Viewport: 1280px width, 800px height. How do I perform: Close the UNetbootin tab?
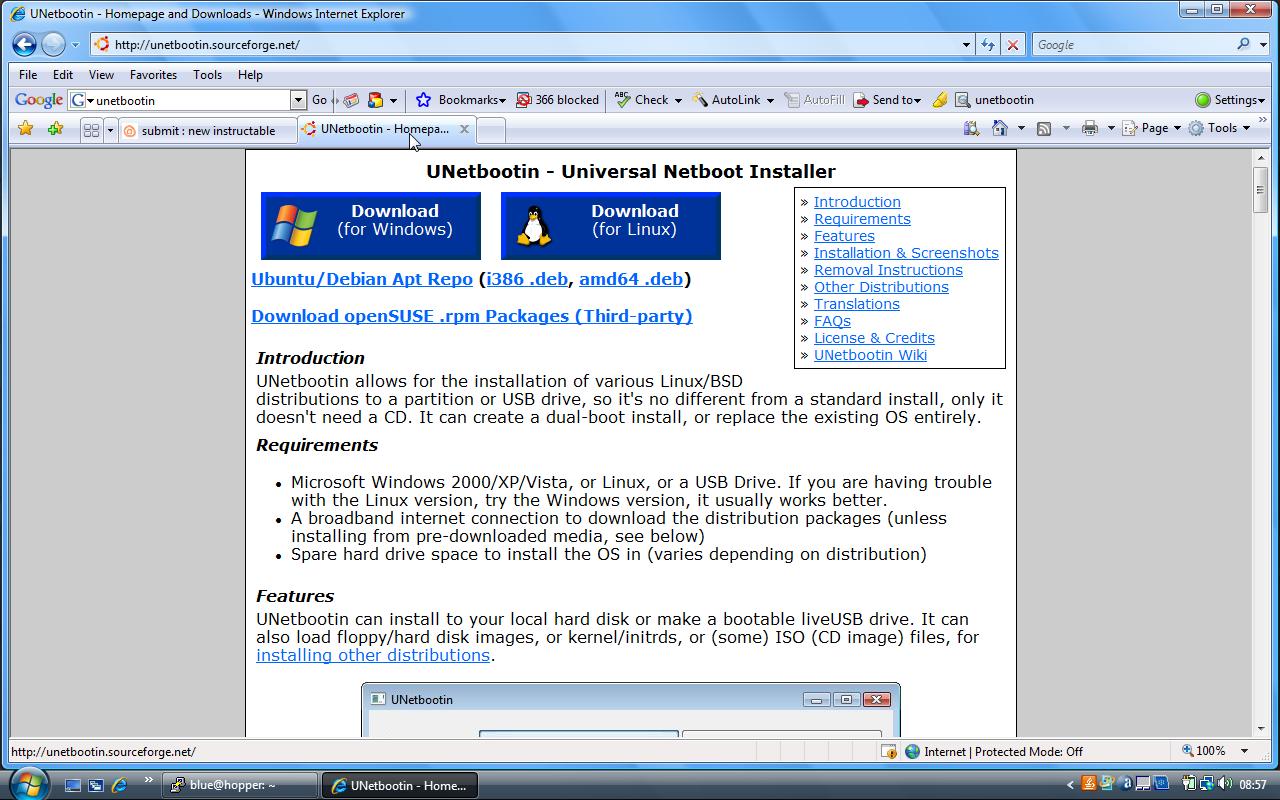[464, 129]
